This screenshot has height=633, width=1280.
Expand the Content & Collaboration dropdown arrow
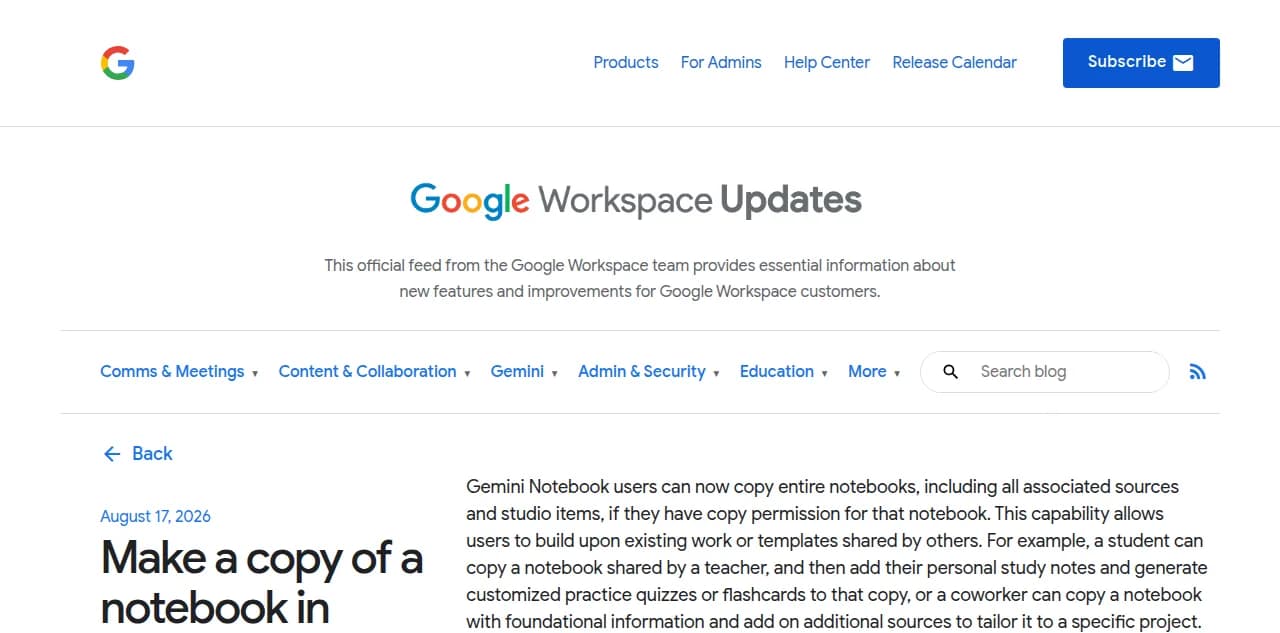click(x=467, y=374)
